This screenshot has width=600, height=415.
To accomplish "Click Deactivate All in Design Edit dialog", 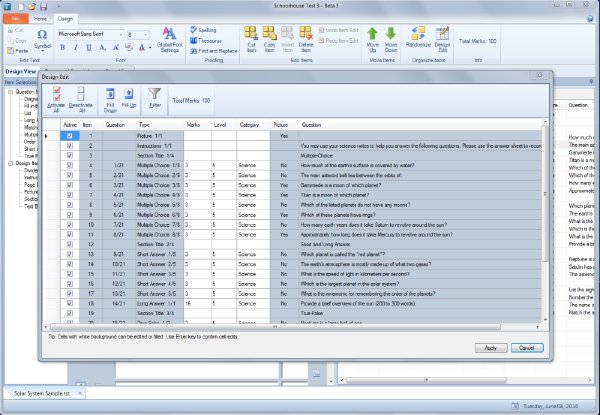I will (x=81, y=99).
